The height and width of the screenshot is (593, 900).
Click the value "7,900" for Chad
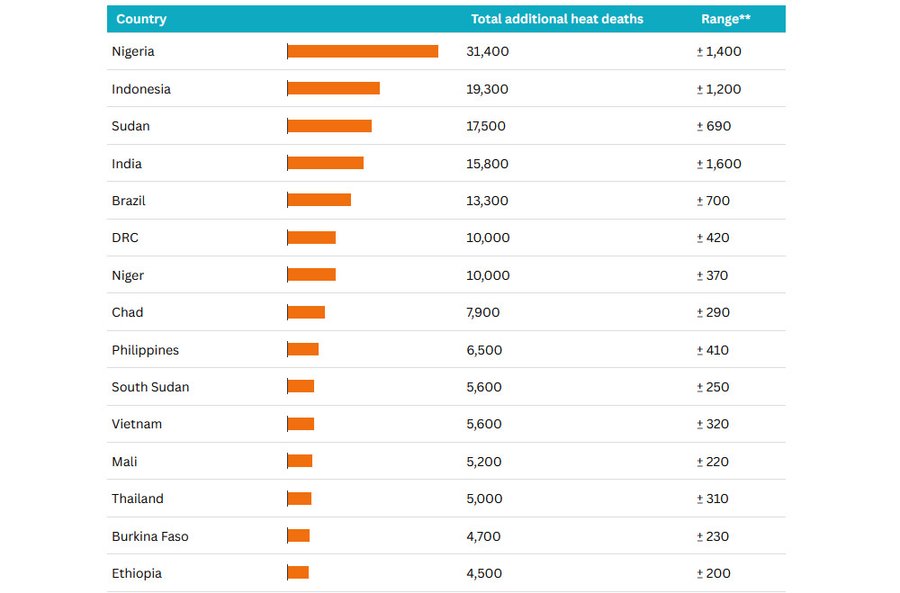[x=483, y=312]
